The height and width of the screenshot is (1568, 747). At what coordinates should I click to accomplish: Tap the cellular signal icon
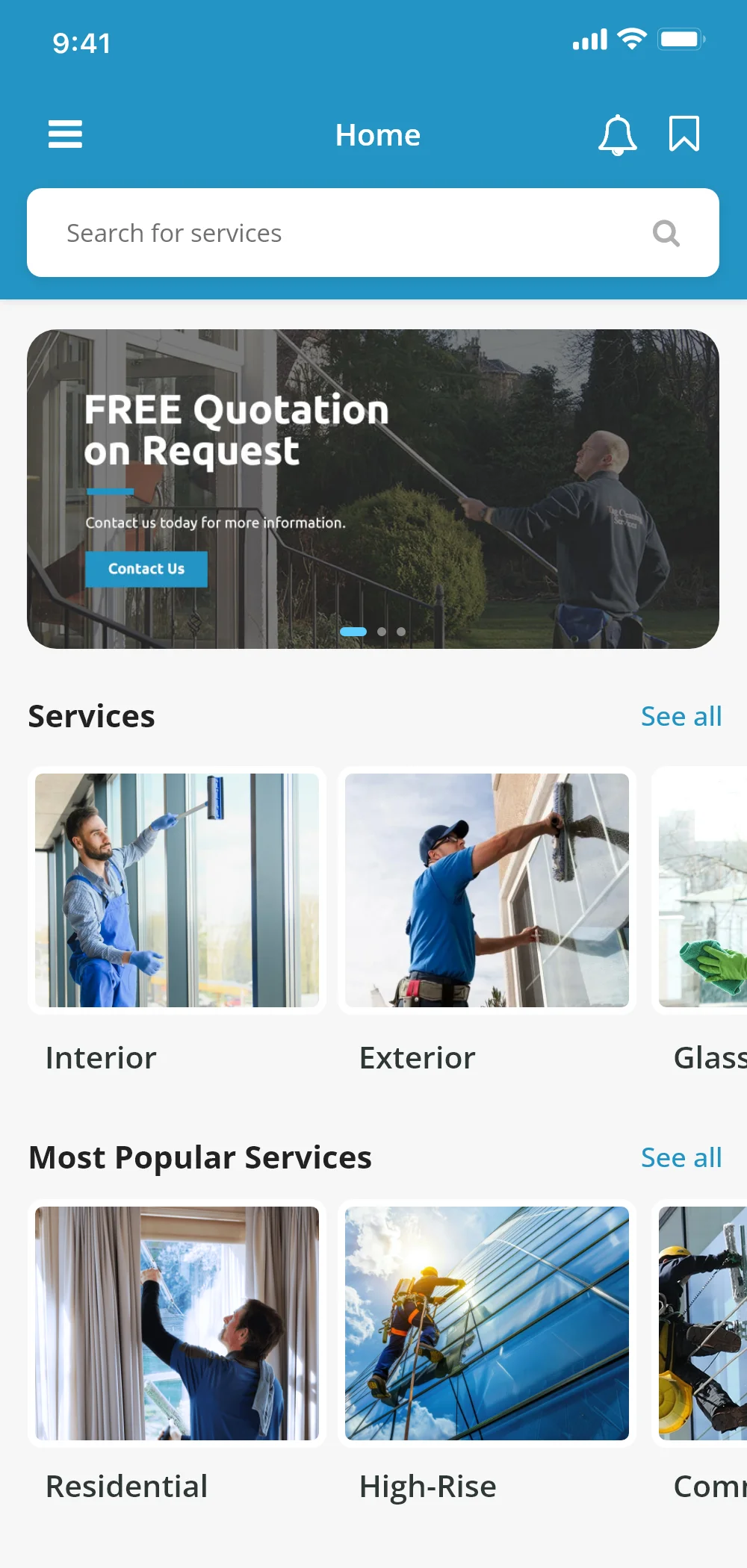[590, 40]
